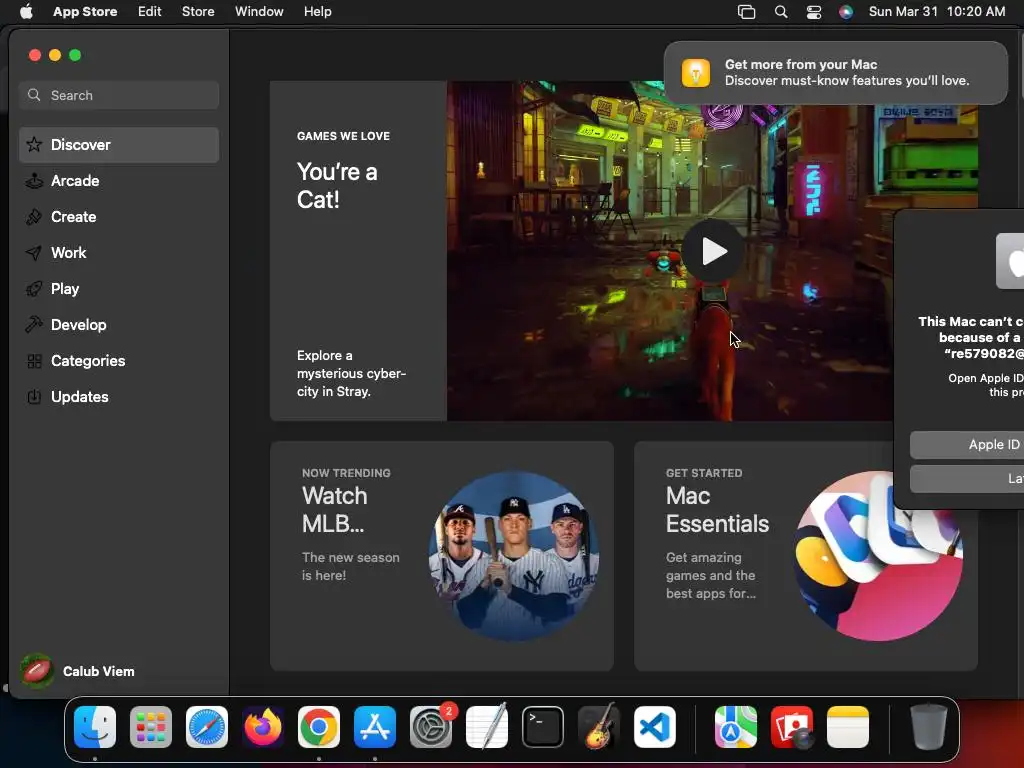Click the GET STARTED label
The image size is (1024, 768).
704,473
